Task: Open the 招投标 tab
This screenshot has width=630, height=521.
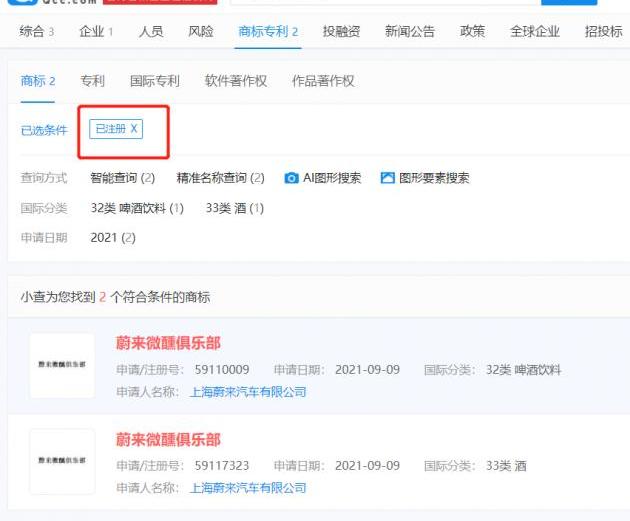Action: pyautogui.click(x=603, y=31)
